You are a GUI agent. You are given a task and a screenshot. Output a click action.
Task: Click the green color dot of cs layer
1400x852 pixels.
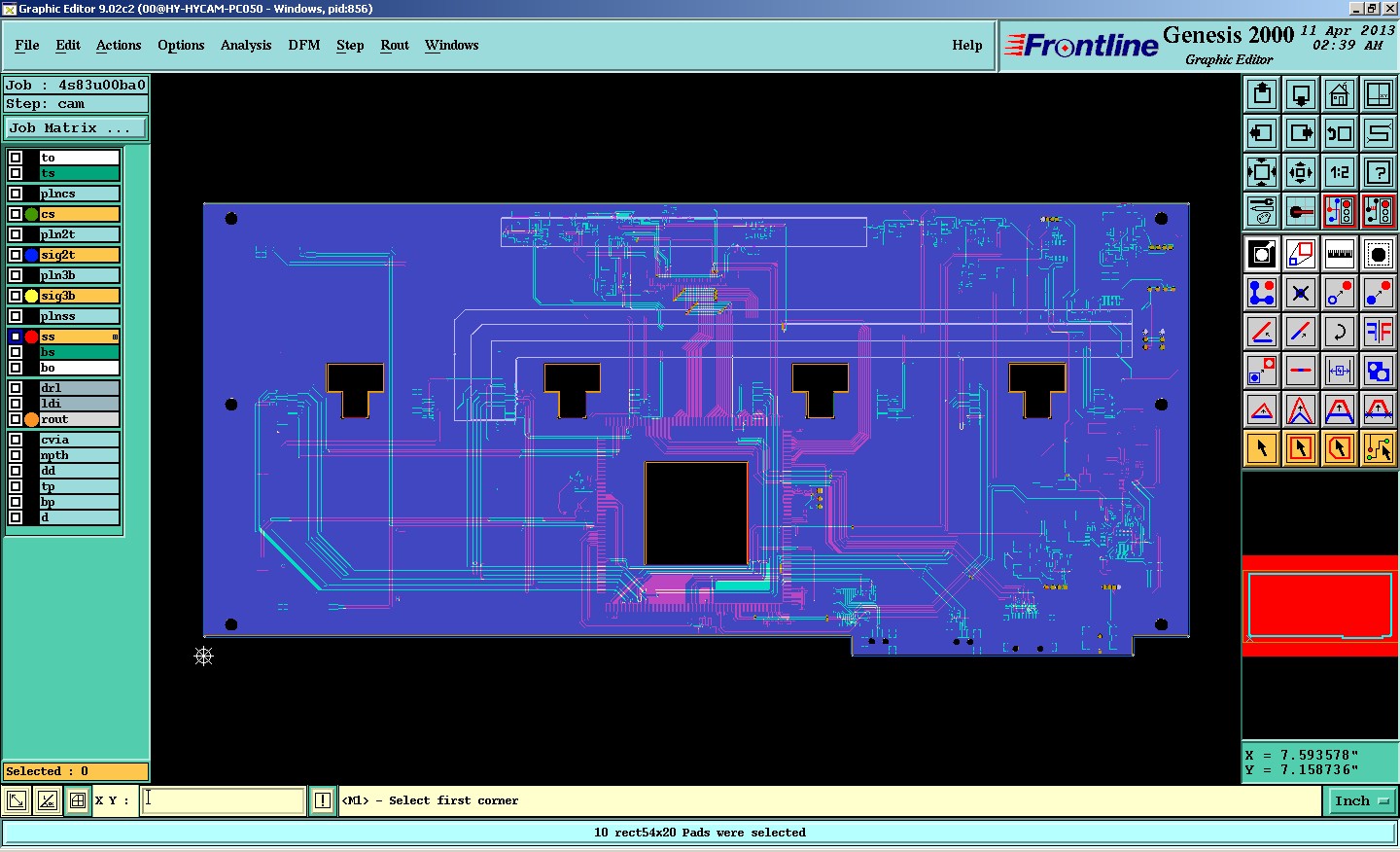point(31,214)
